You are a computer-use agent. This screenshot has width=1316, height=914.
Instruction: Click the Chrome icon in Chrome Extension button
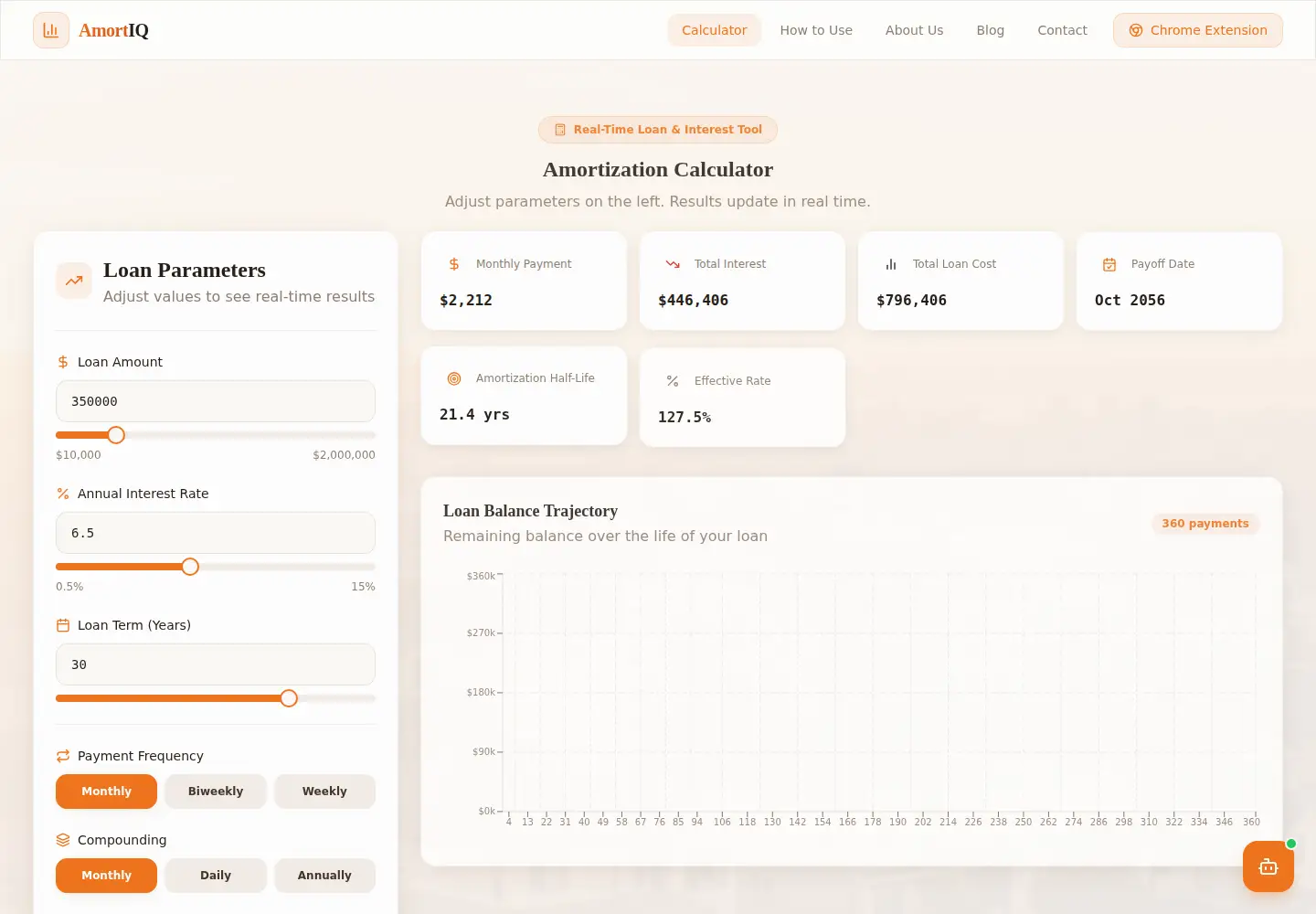pos(1136,30)
